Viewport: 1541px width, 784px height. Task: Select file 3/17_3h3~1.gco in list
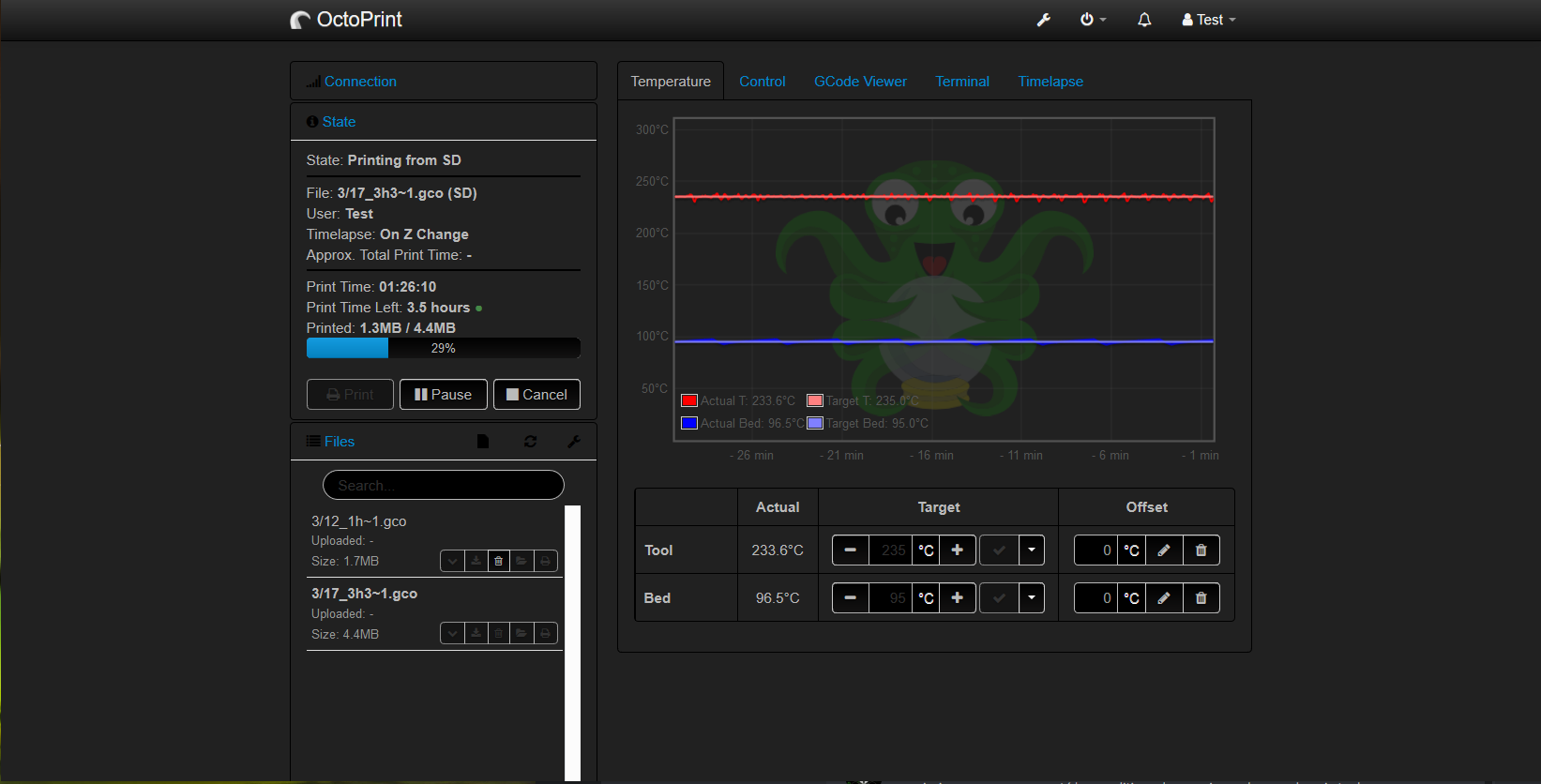pos(365,594)
